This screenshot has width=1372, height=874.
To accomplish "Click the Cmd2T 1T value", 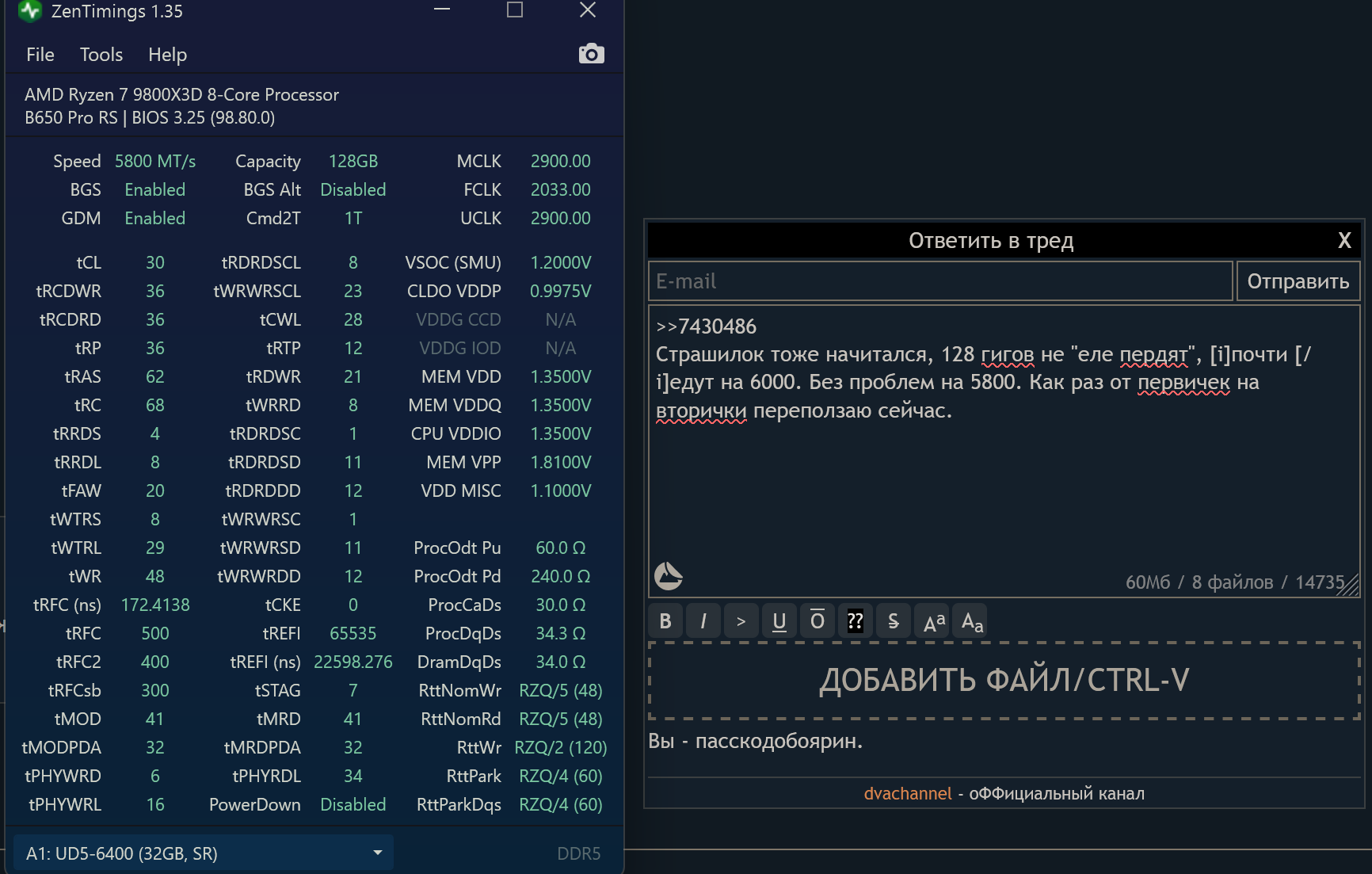I will pyautogui.click(x=353, y=218).
